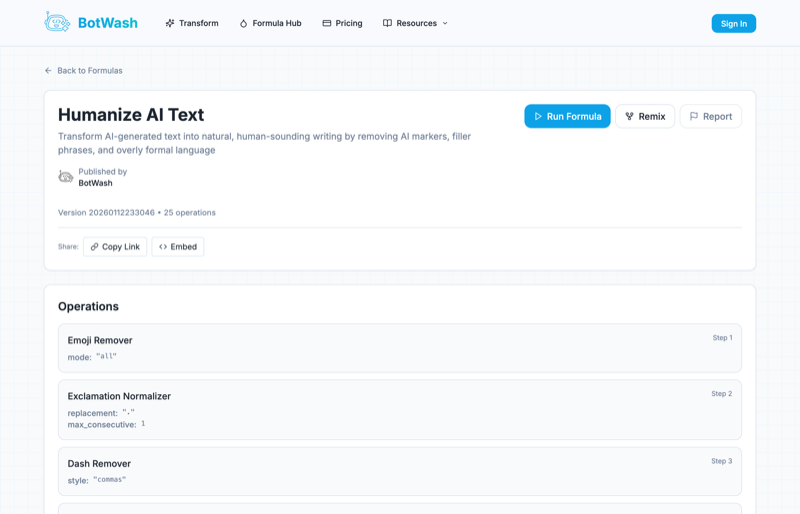This screenshot has width=800, height=514.
Task: Open the Embed code option
Action: 178,247
